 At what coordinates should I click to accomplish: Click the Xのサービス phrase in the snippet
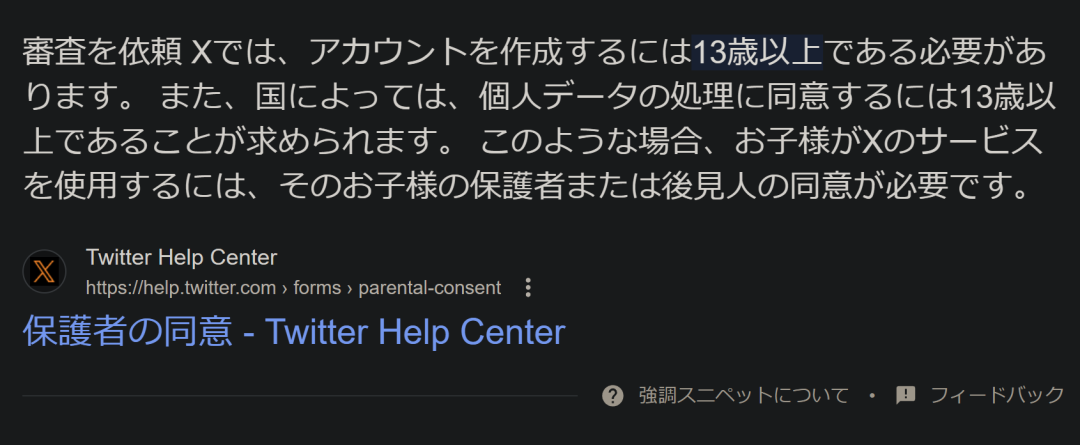[953, 143]
